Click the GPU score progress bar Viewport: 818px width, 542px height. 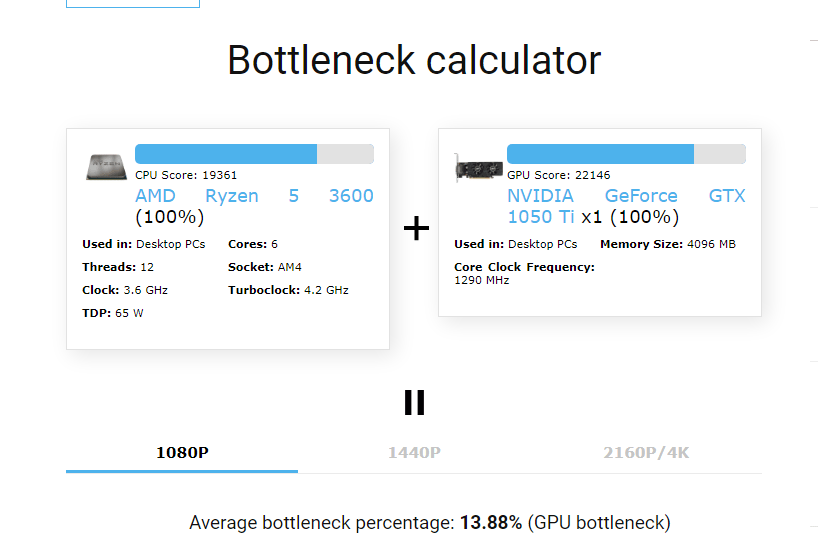coord(626,154)
